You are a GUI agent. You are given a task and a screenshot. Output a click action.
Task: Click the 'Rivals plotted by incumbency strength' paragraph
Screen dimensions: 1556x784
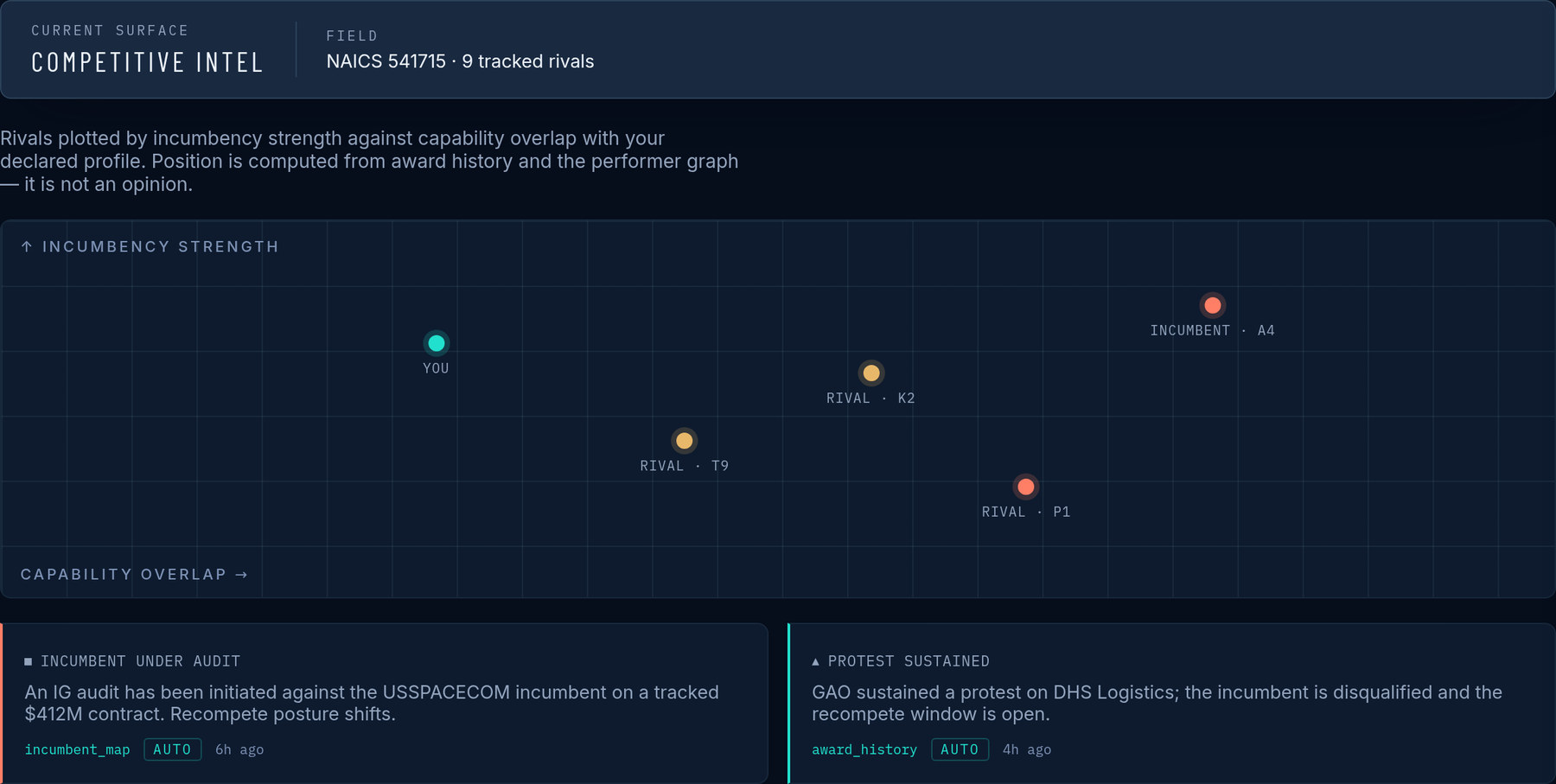coord(369,161)
